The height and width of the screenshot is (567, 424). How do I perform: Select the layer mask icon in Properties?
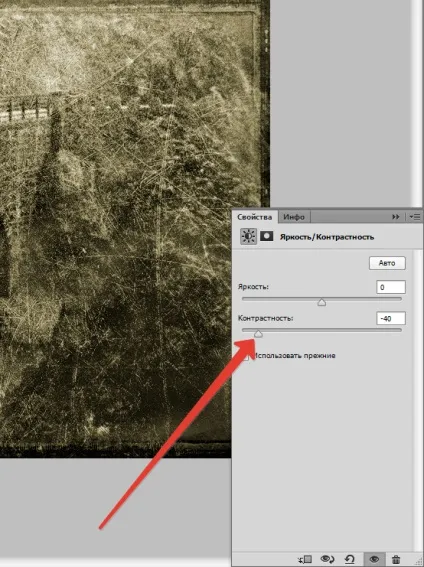tap(266, 236)
